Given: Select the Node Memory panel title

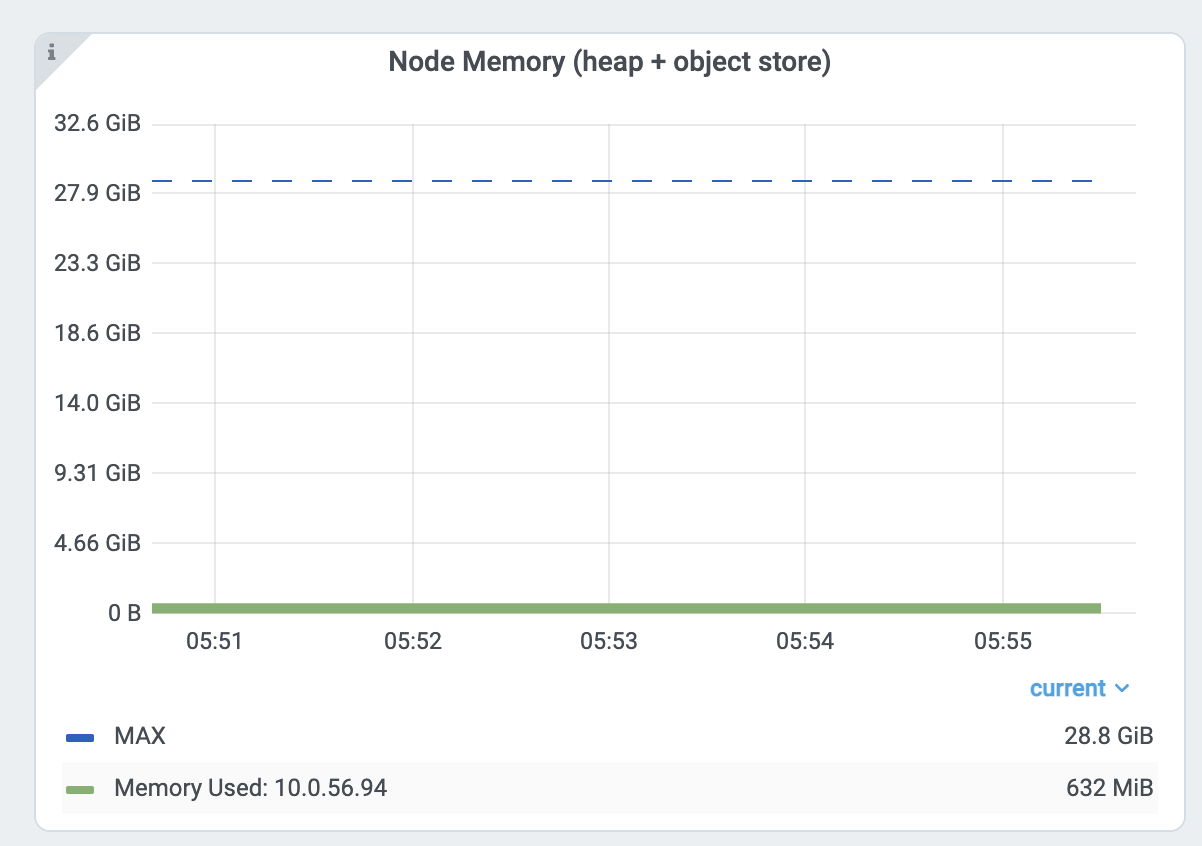Looking at the screenshot, I should 610,61.
